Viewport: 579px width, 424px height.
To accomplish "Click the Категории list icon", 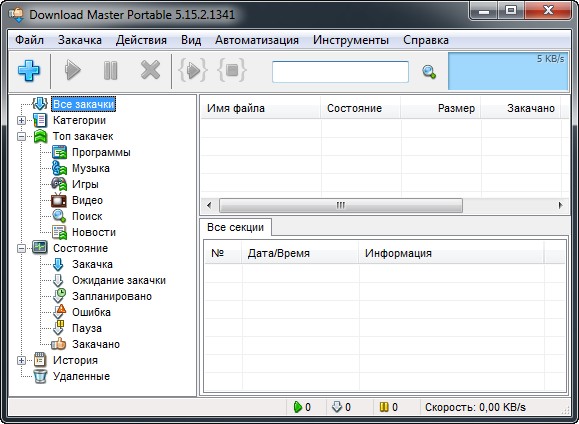I will (40, 120).
